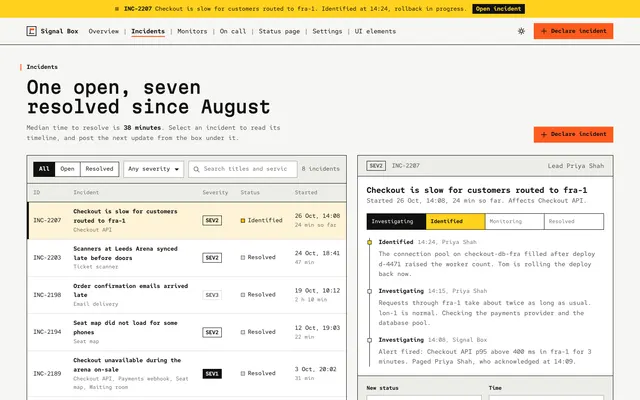Viewport: 640px width, 400px height.
Task: Click the yellow timeline dot beside the Identified update
Action: [x=369, y=242]
